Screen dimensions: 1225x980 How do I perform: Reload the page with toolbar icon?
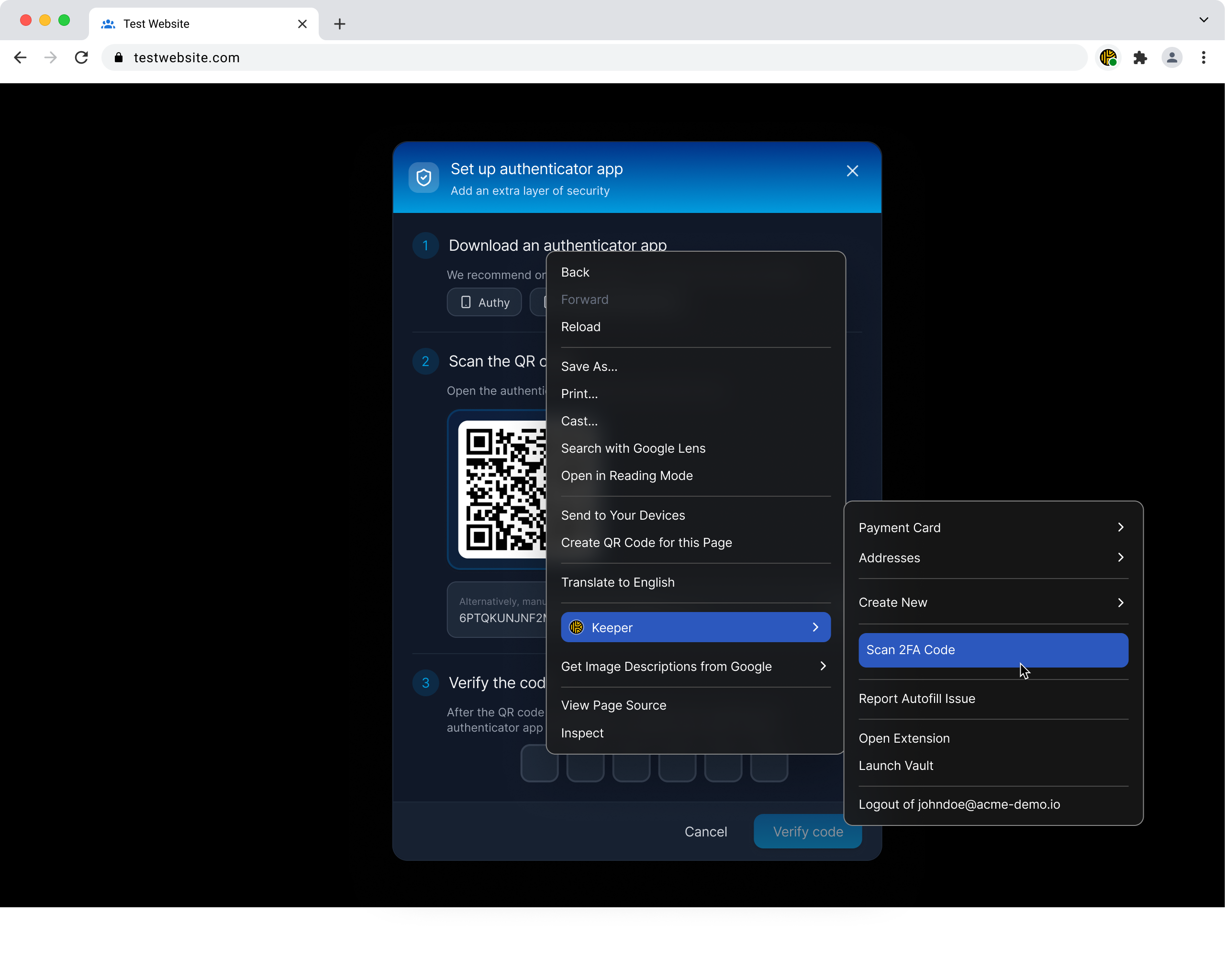81,57
